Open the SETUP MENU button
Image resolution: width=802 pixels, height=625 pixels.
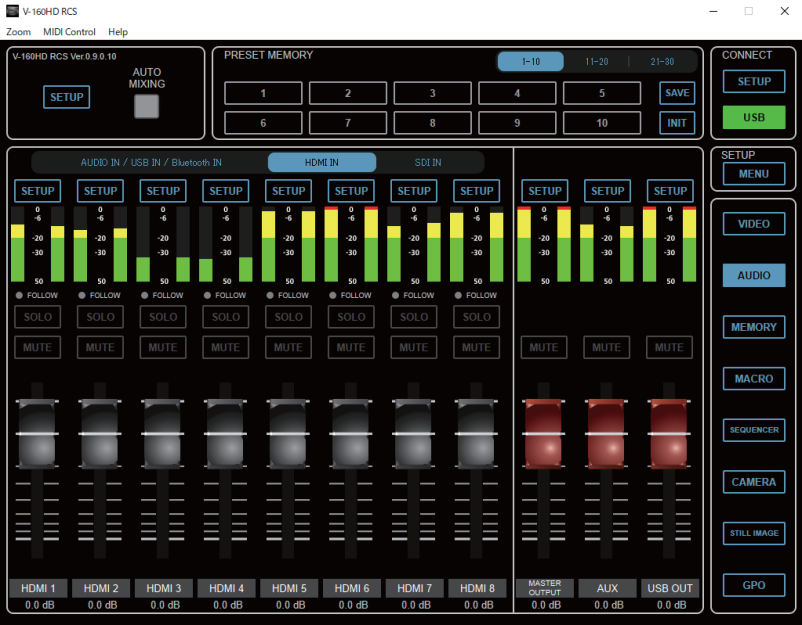(754, 174)
